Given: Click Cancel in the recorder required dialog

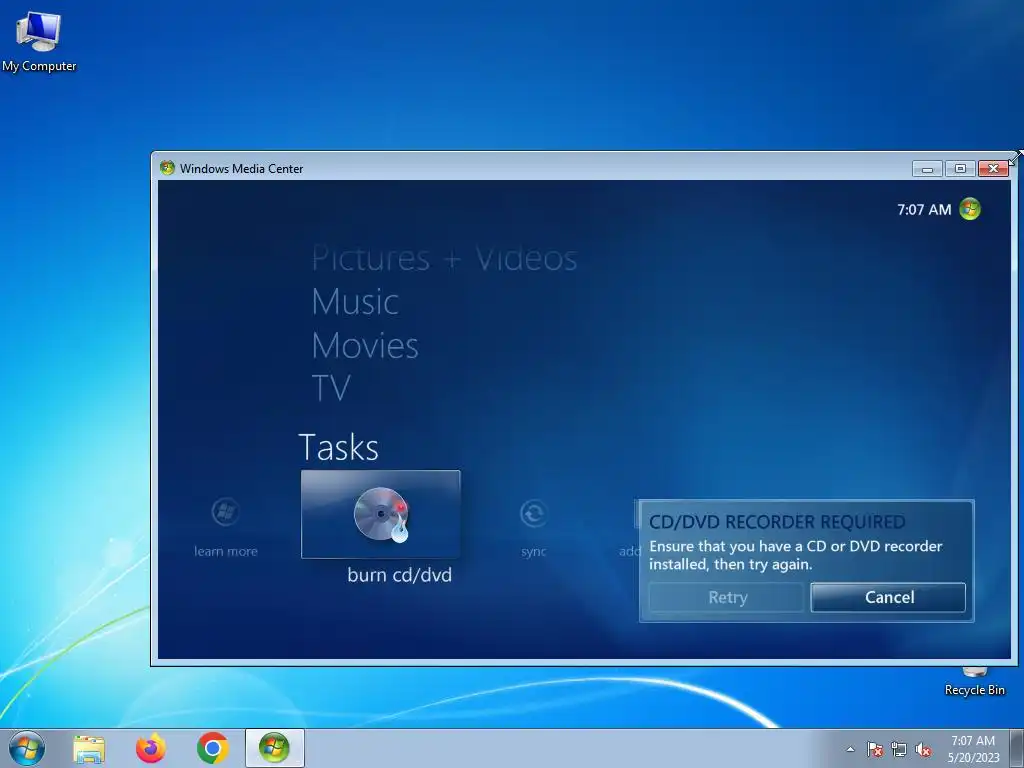Looking at the screenshot, I should pos(888,597).
